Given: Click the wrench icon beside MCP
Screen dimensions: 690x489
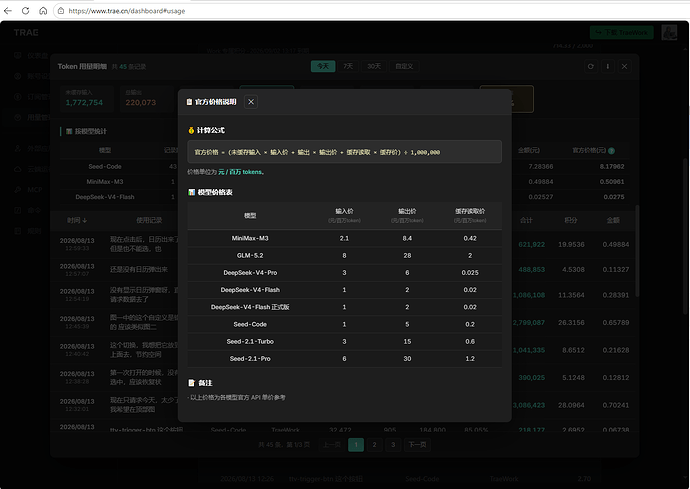Looking at the screenshot, I should (18, 190).
